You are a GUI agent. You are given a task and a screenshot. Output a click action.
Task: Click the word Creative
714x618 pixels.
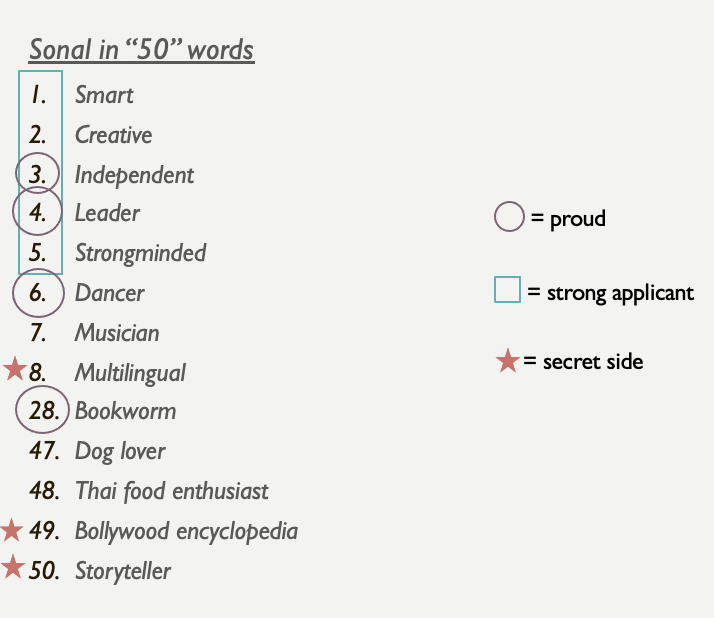click(113, 135)
